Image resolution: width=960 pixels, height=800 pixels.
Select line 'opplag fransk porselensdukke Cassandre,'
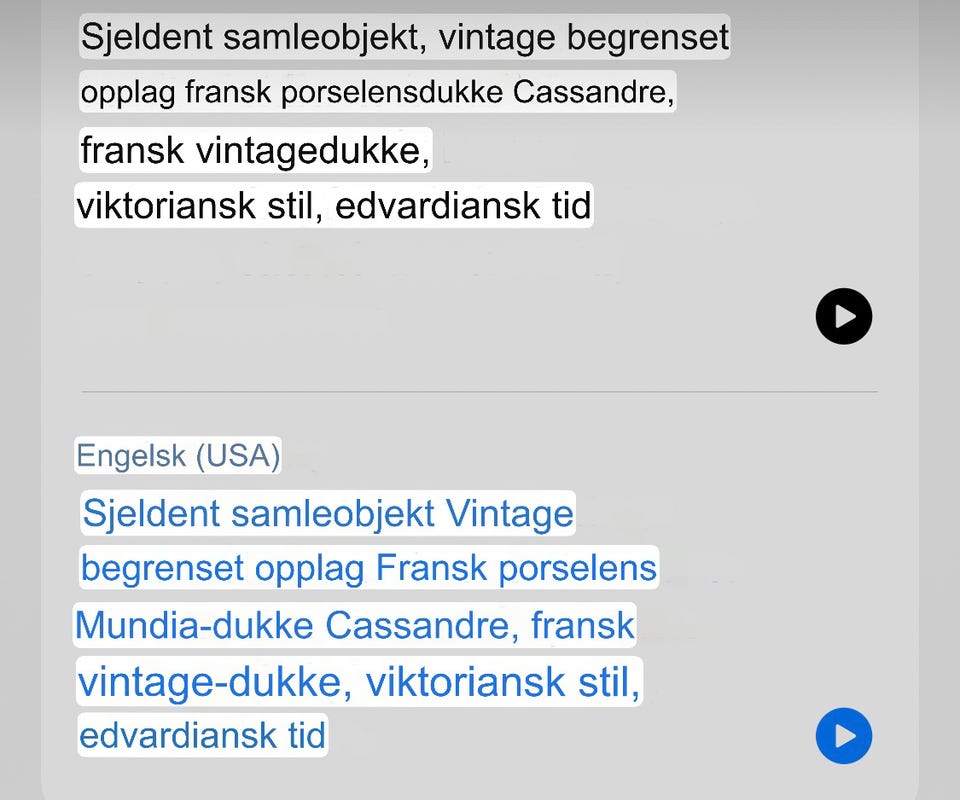[378, 93]
